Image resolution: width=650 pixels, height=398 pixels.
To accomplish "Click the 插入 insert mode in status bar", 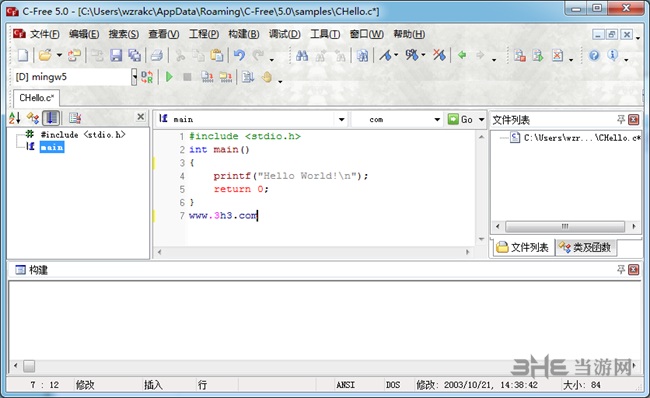I will [153, 385].
